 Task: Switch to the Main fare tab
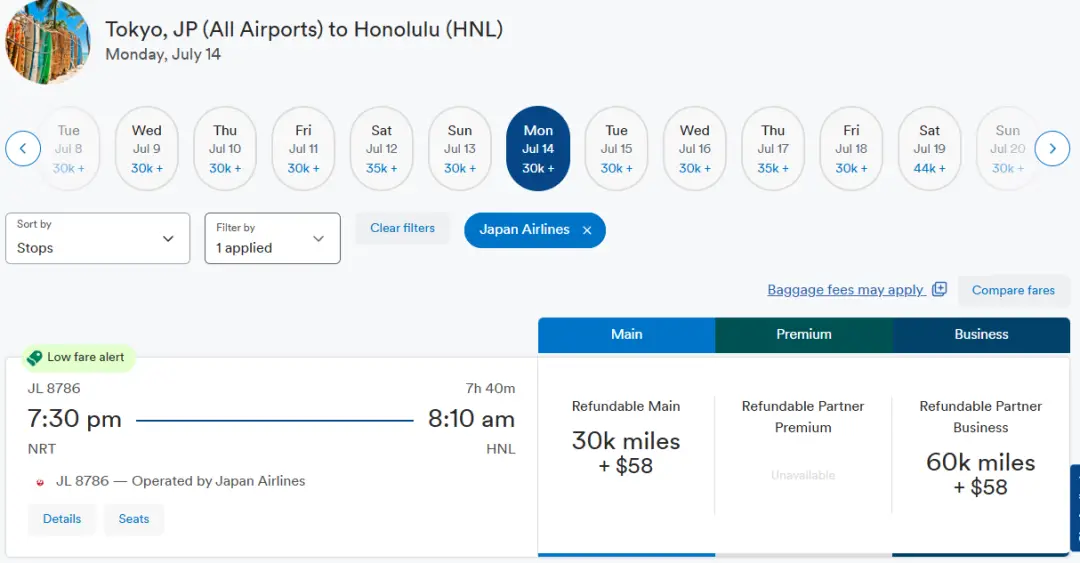tap(626, 335)
